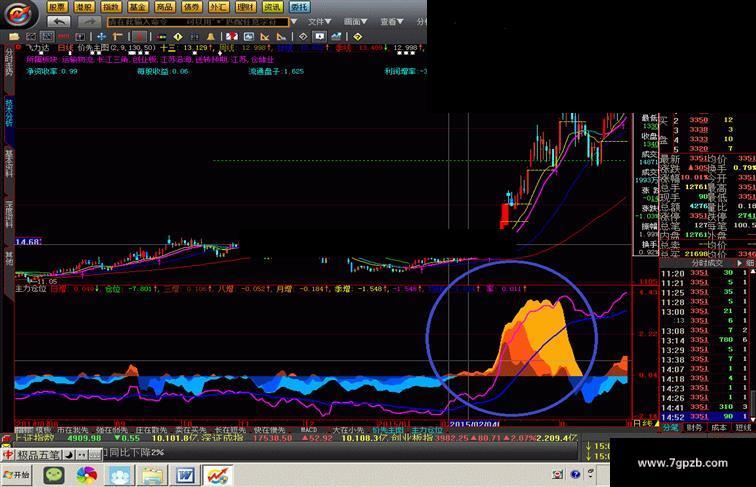Open the Word icon in taskbar

click(185, 475)
